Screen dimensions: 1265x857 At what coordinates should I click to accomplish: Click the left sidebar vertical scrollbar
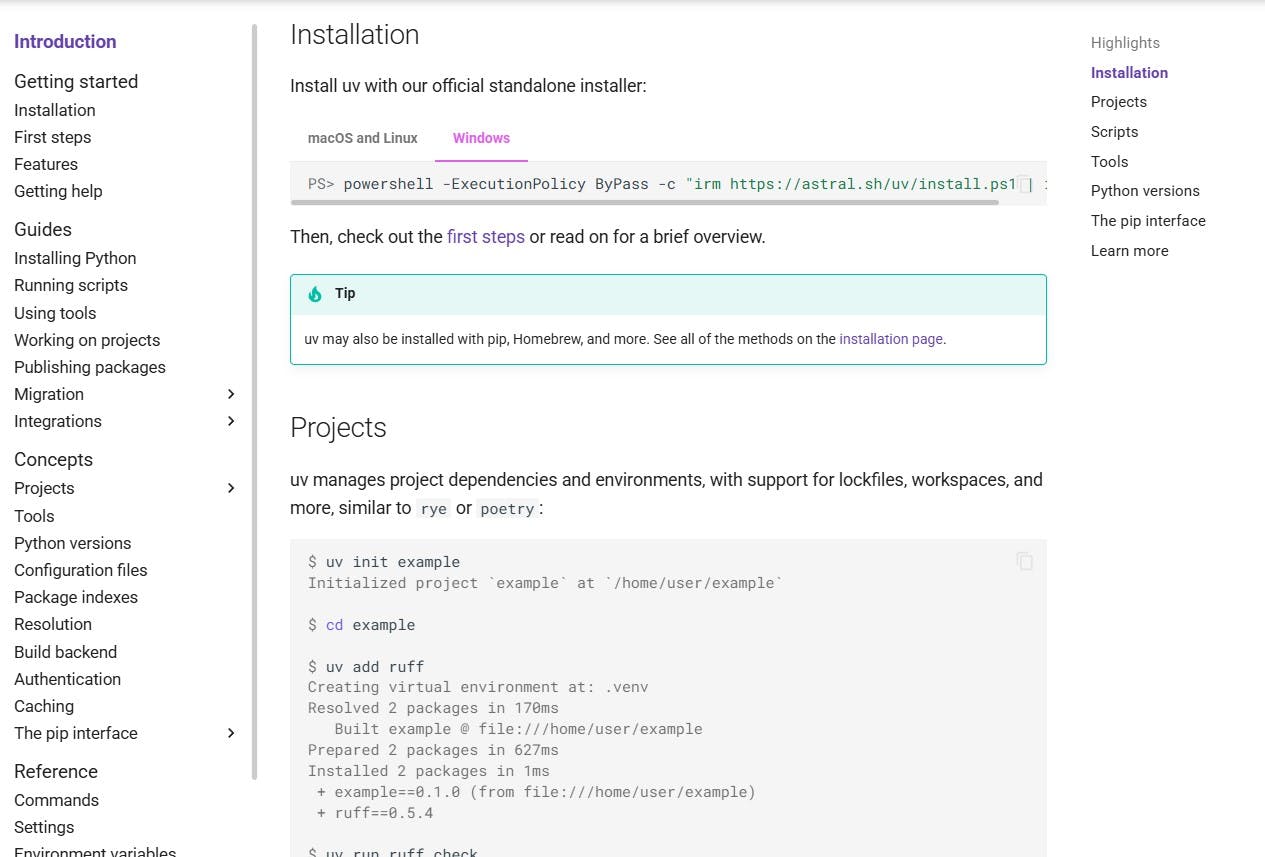click(x=254, y=400)
